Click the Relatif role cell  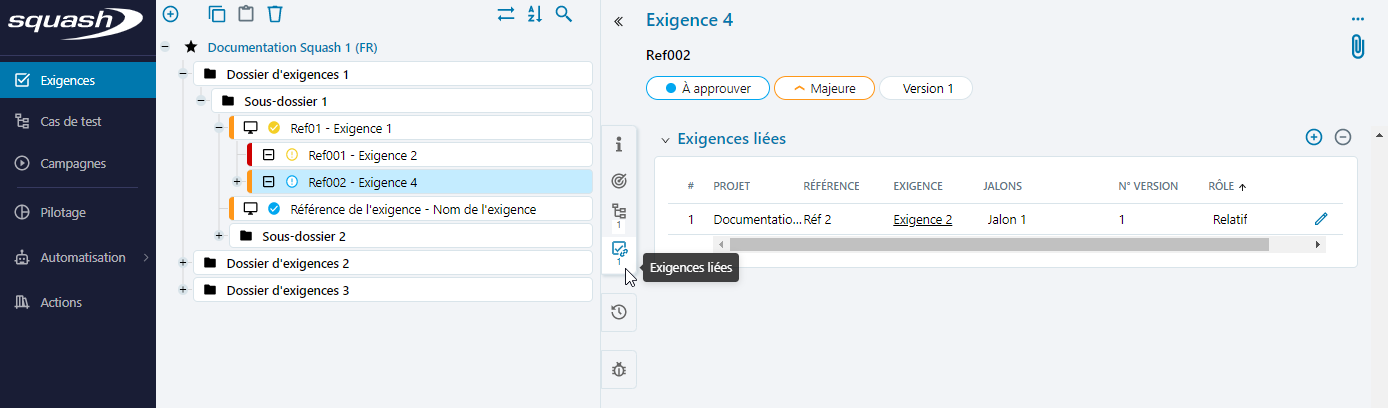[1230, 220]
